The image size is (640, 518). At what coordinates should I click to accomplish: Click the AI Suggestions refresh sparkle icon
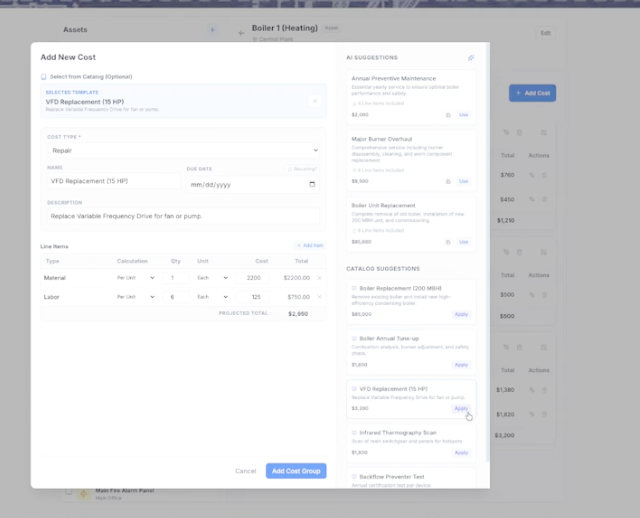tap(471, 58)
